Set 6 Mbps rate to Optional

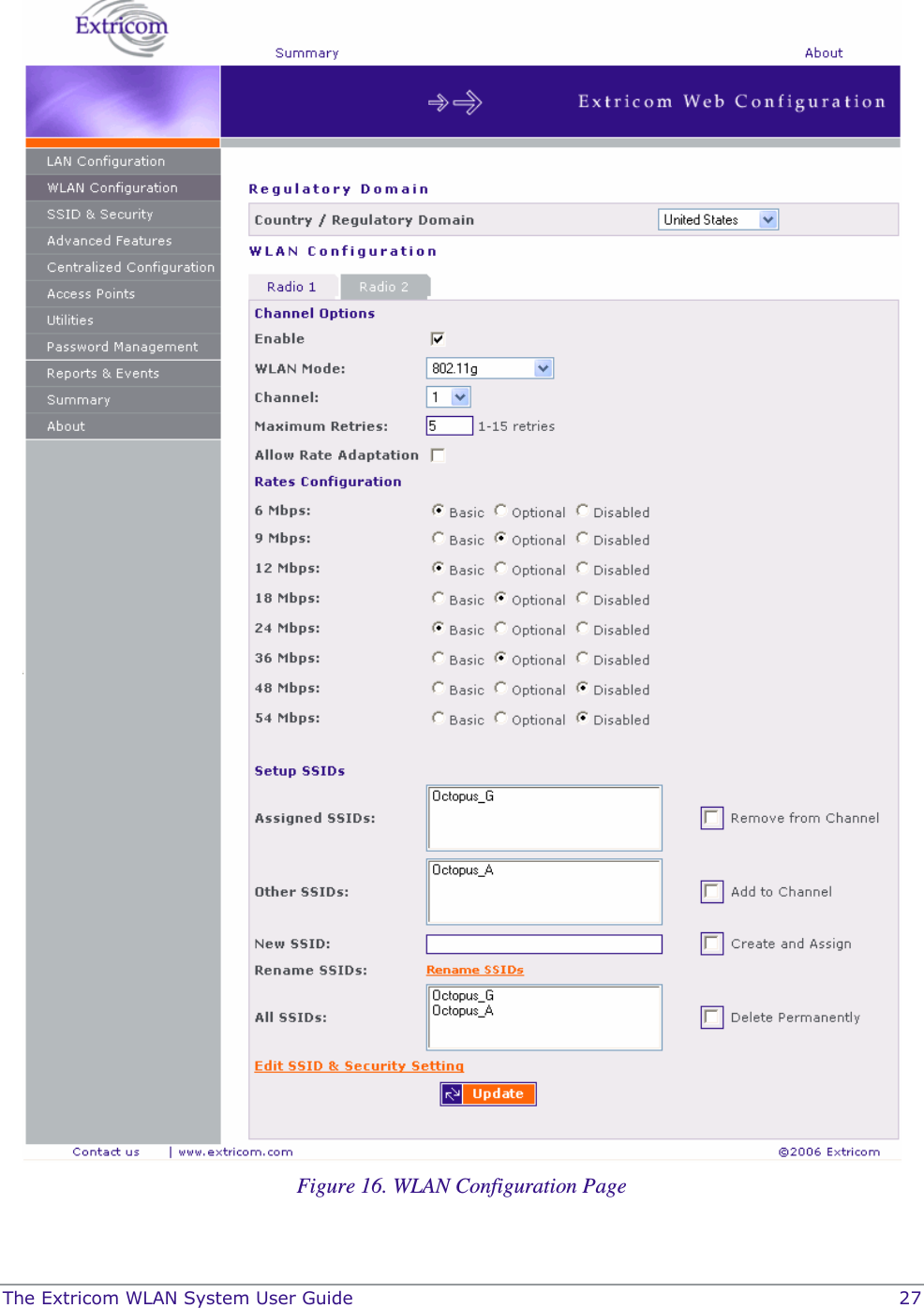pos(500,511)
